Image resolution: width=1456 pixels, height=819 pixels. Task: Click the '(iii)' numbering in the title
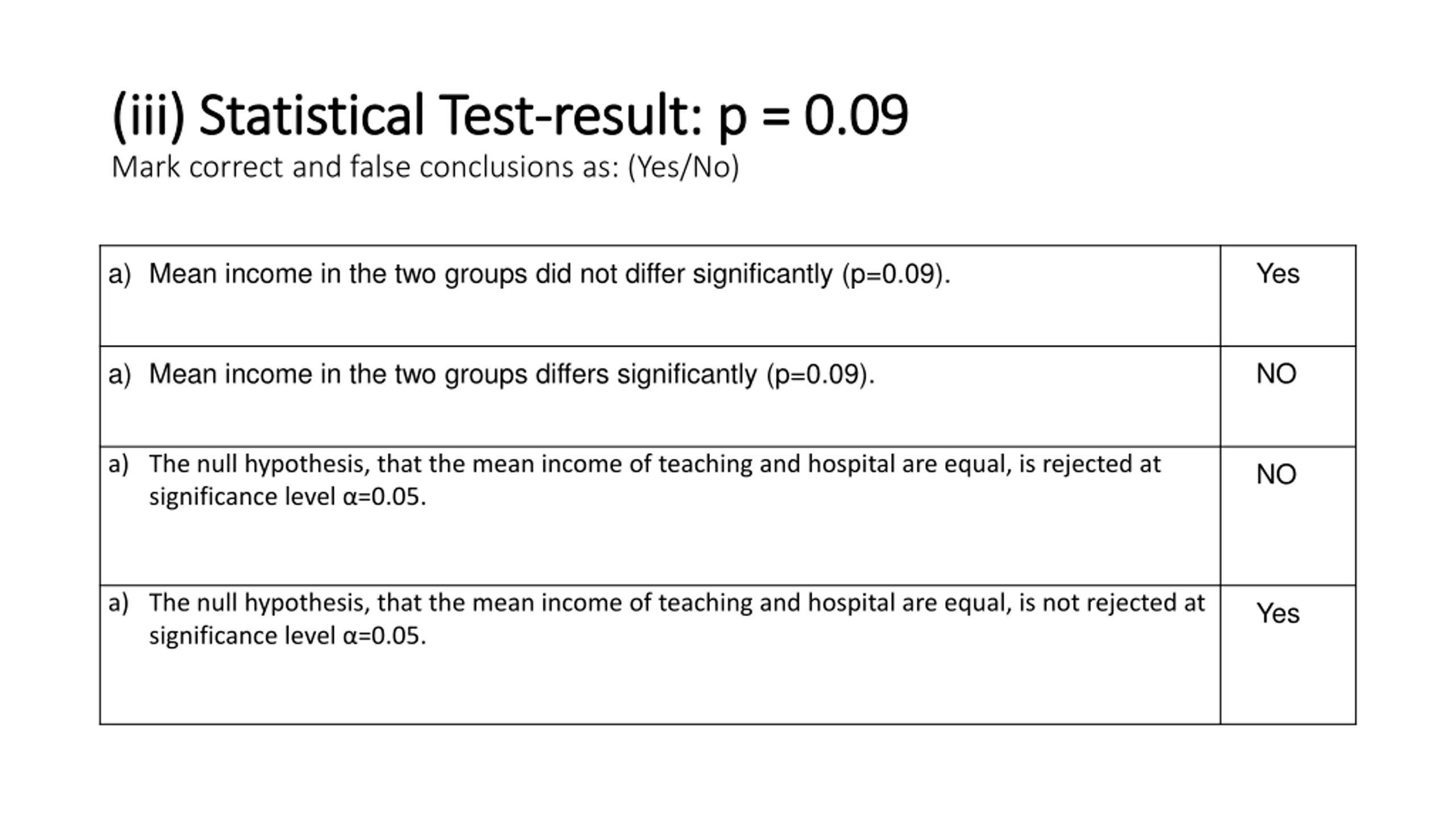pos(148,116)
